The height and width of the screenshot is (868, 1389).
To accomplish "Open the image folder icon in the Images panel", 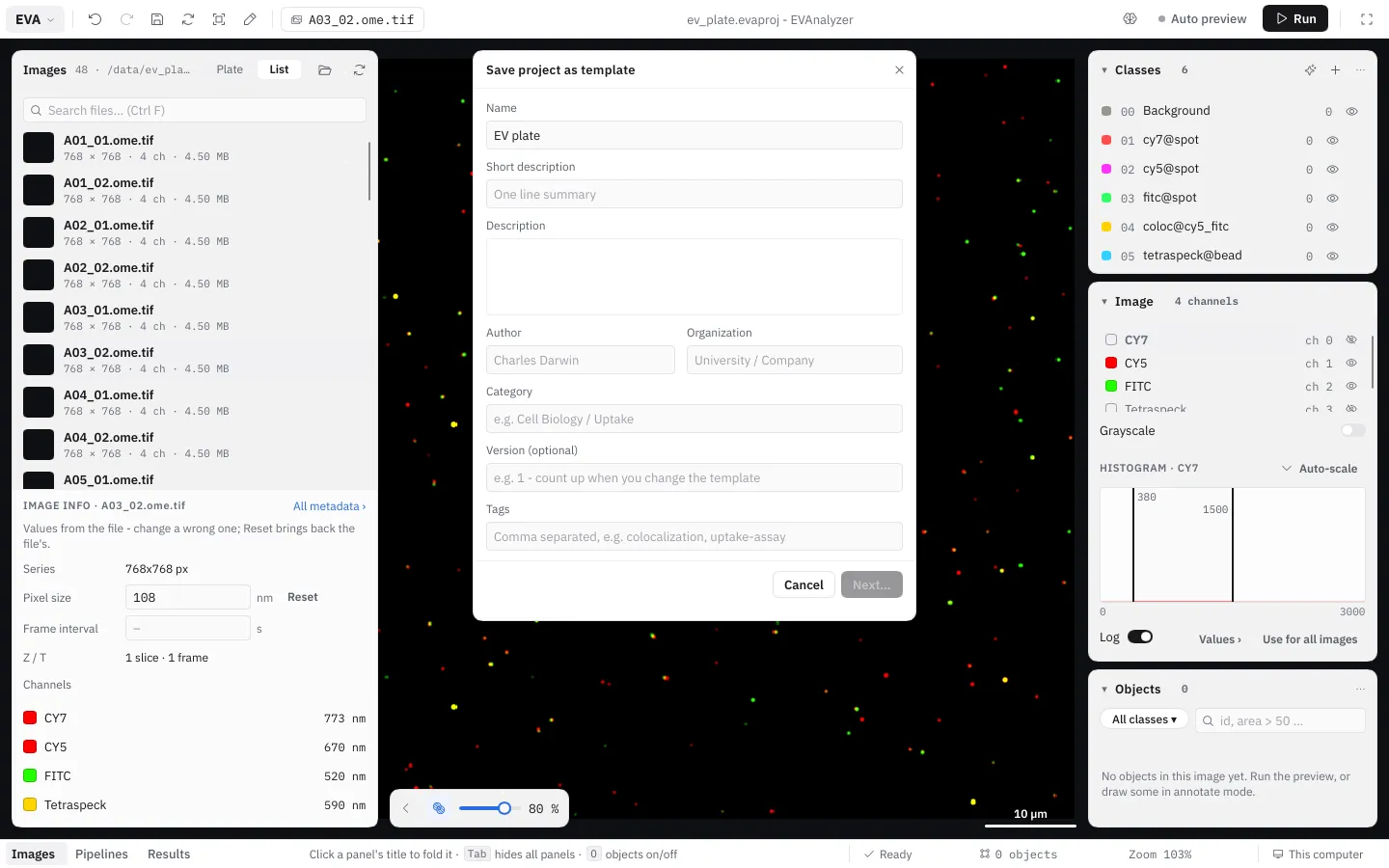I will 325,70.
